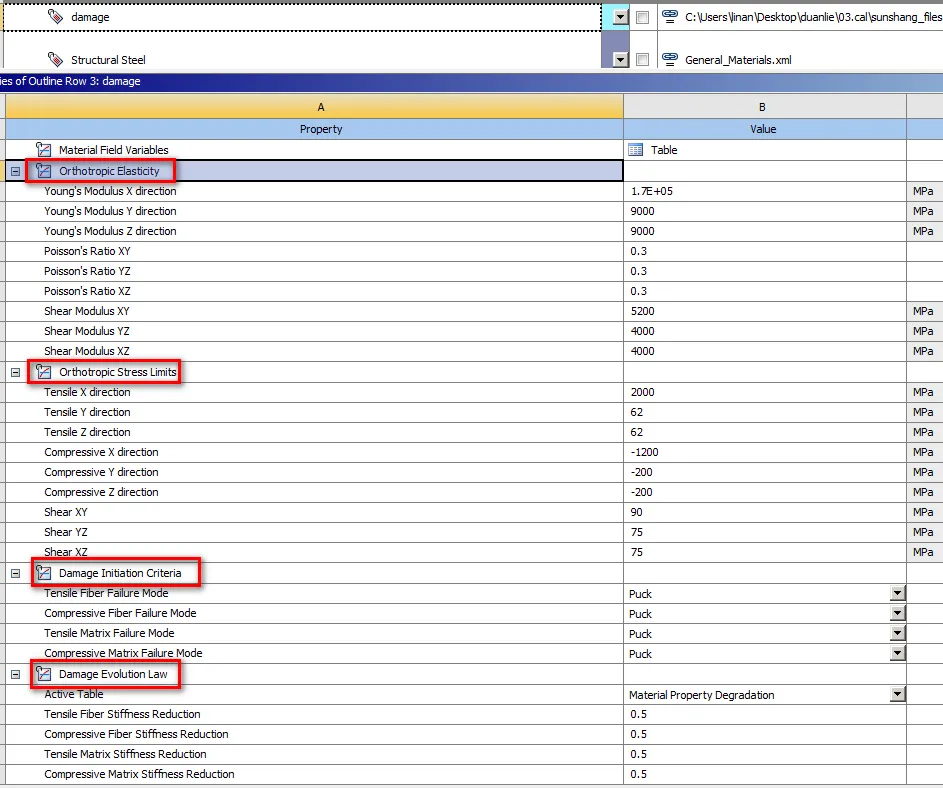This screenshot has width=943, height=788.
Task: Click the Table icon for Material Field Variables
Action: [636, 150]
